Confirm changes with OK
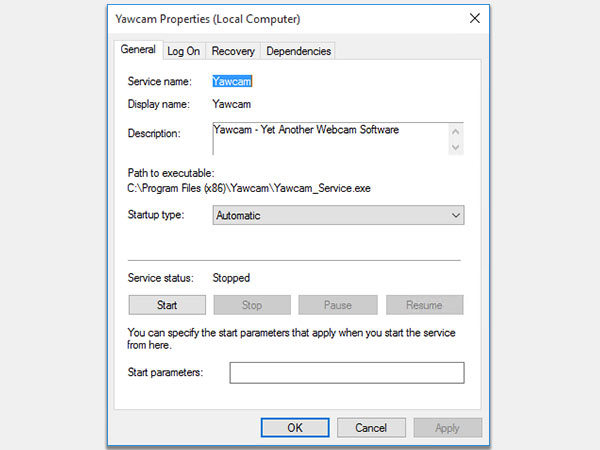The width and height of the screenshot is (600, 450). point(295,427)
